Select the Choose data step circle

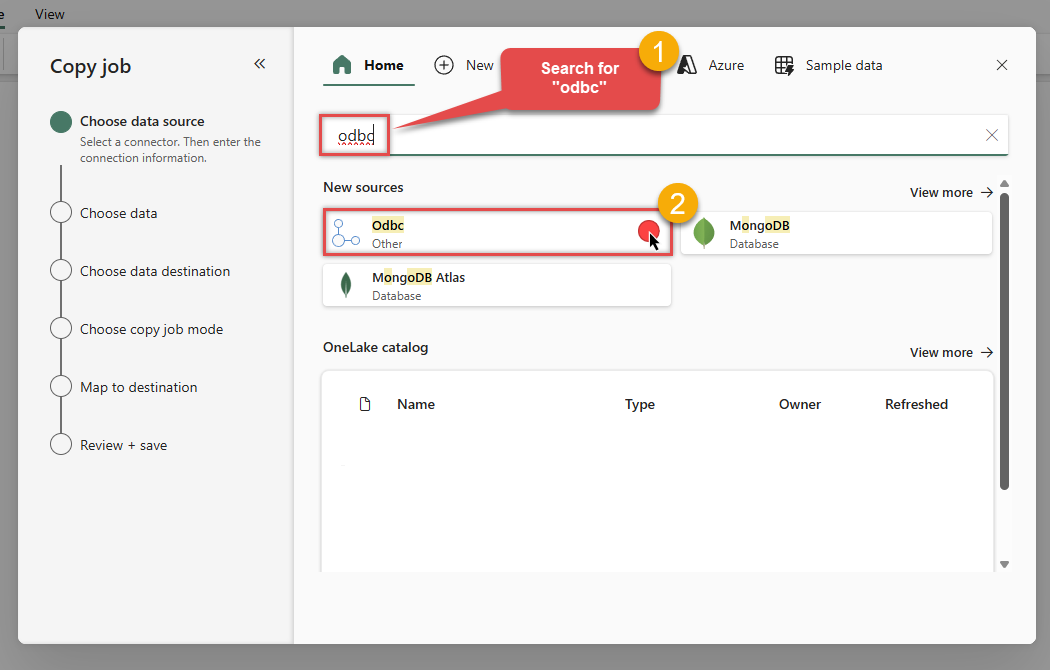(60, 212)
